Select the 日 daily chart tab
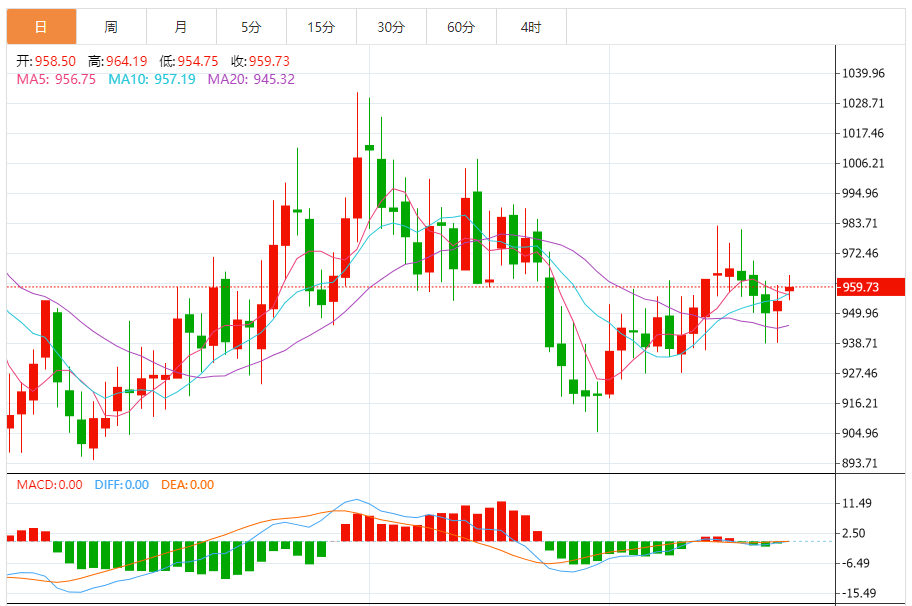Image resolution: width=912 pixels, height=606 pixels. (41, 27)
